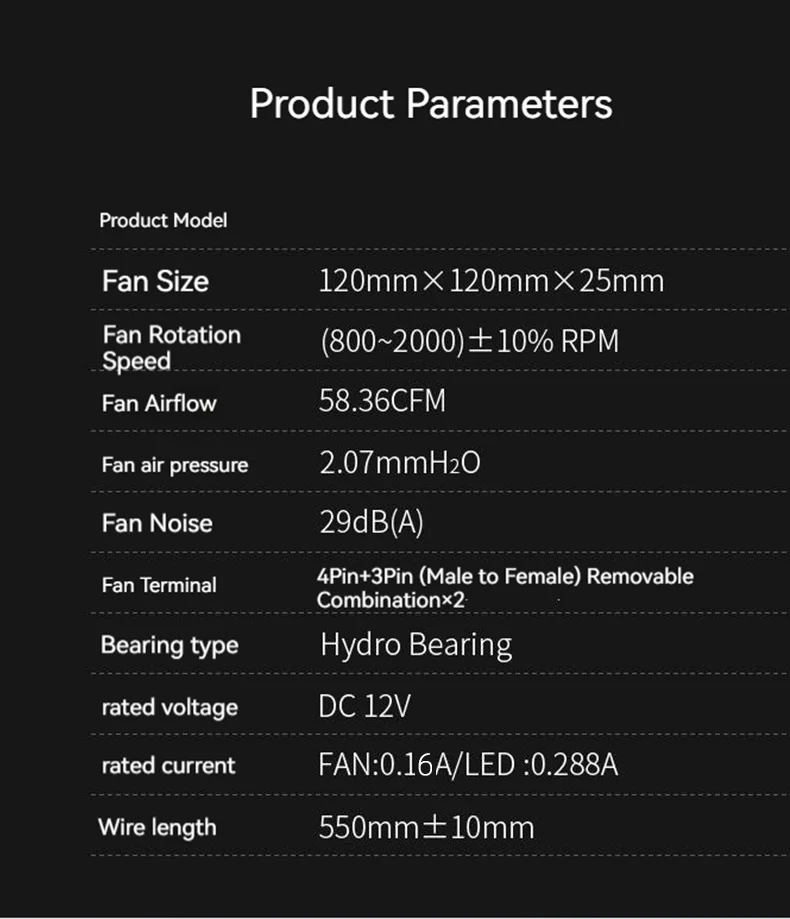Select the Fan Rotation Speed label
Screen dimensions: 790x919
tap(171, 347)
